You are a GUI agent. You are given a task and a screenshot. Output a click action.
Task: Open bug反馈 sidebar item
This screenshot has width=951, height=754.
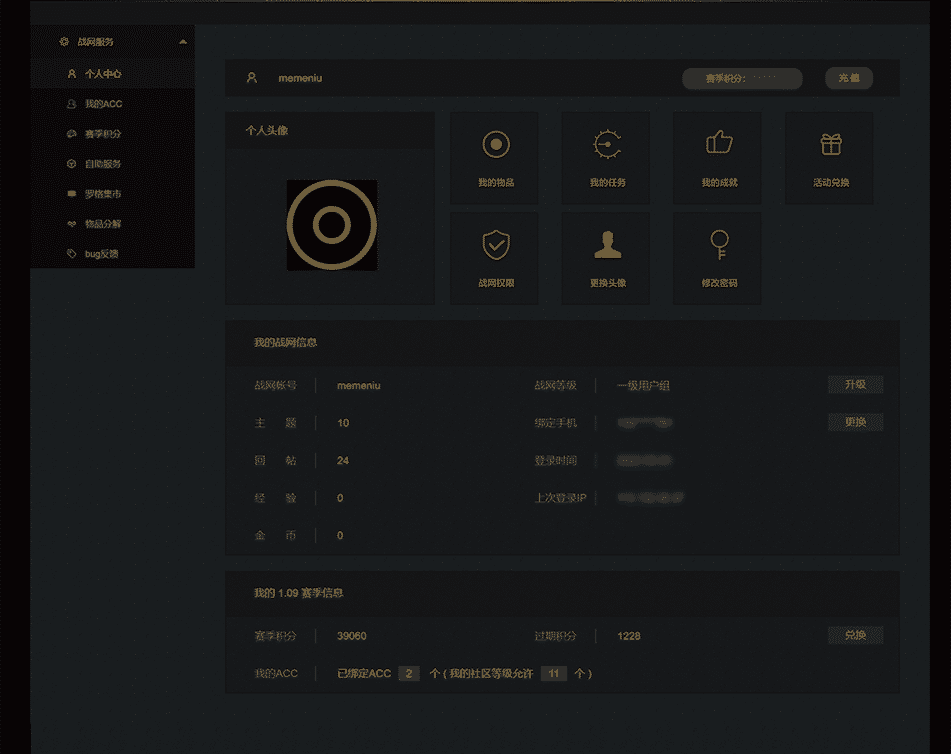(x=101, y=254)
